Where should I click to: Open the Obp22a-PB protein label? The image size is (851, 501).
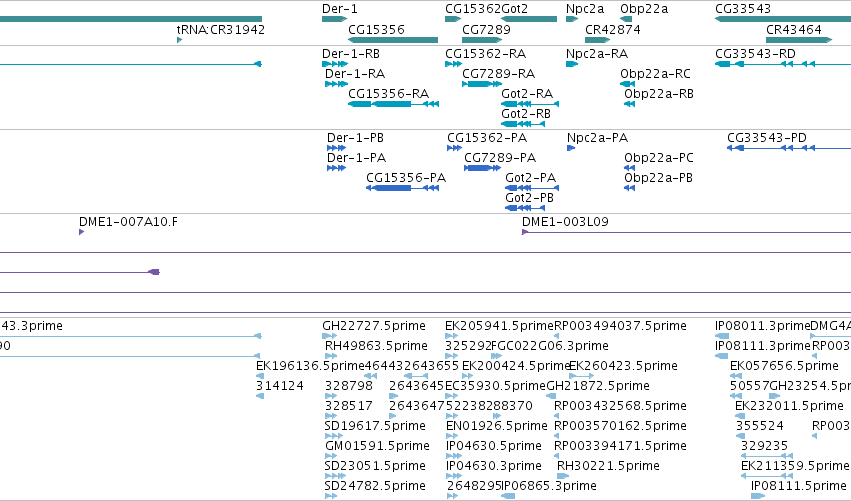click(x=658, y=178)
